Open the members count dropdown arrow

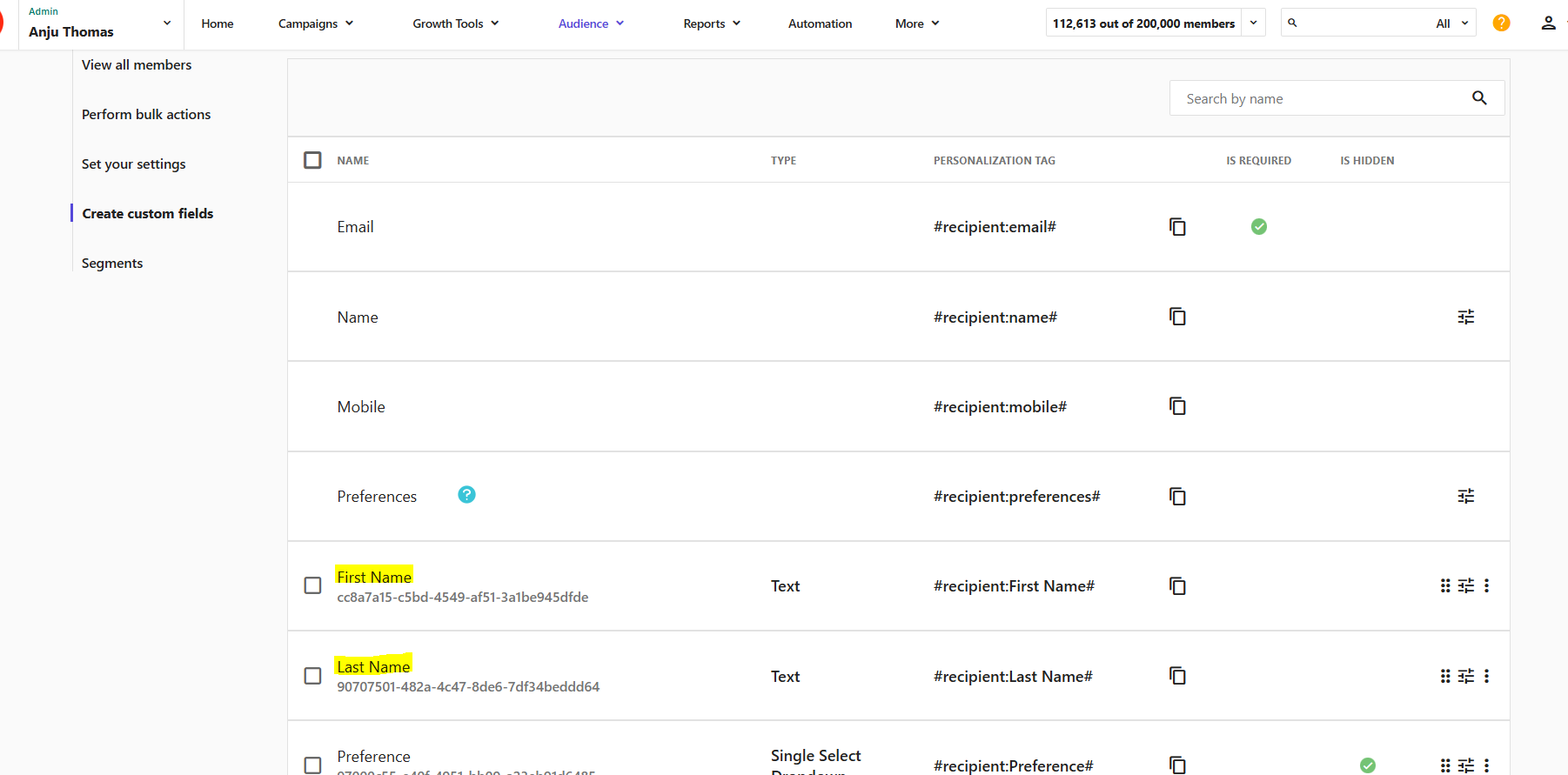click(x=1253, y=23)
